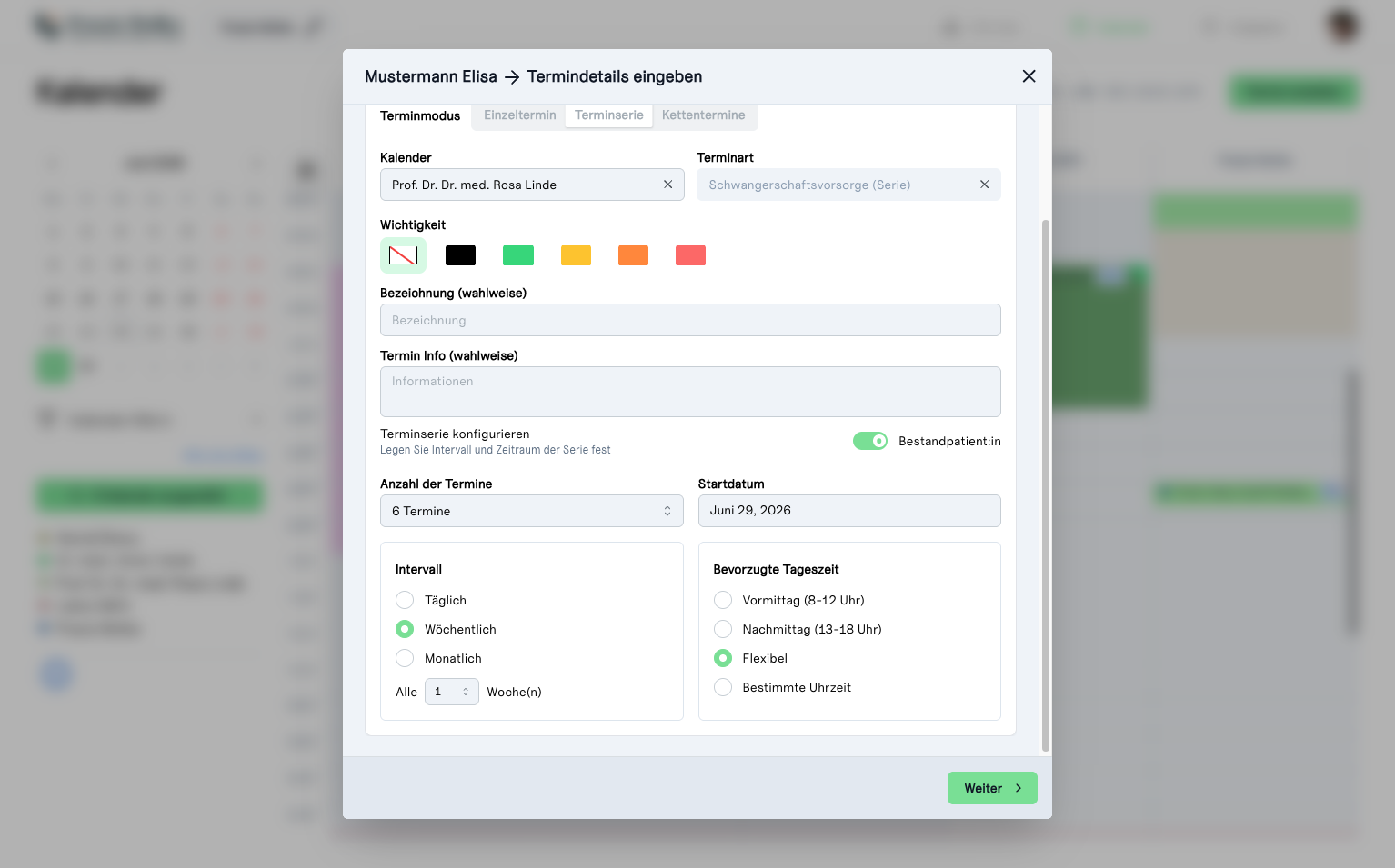Click the Termin Info Informationen textarea
This screenshot has height=868, width=1395.
pyautogui.click(x=690, y=392)
